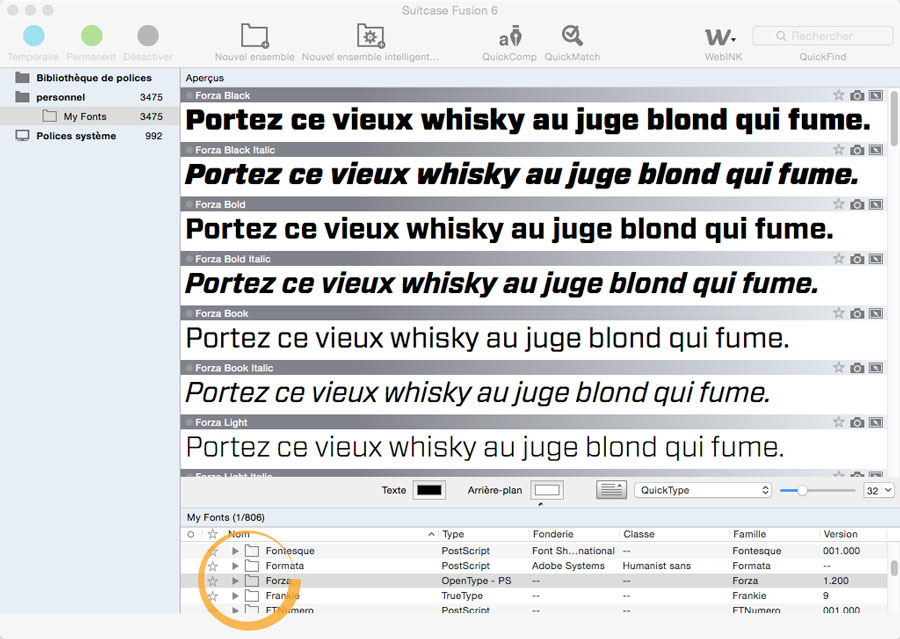Sort by favorites star column header

[x=212, y=534]
